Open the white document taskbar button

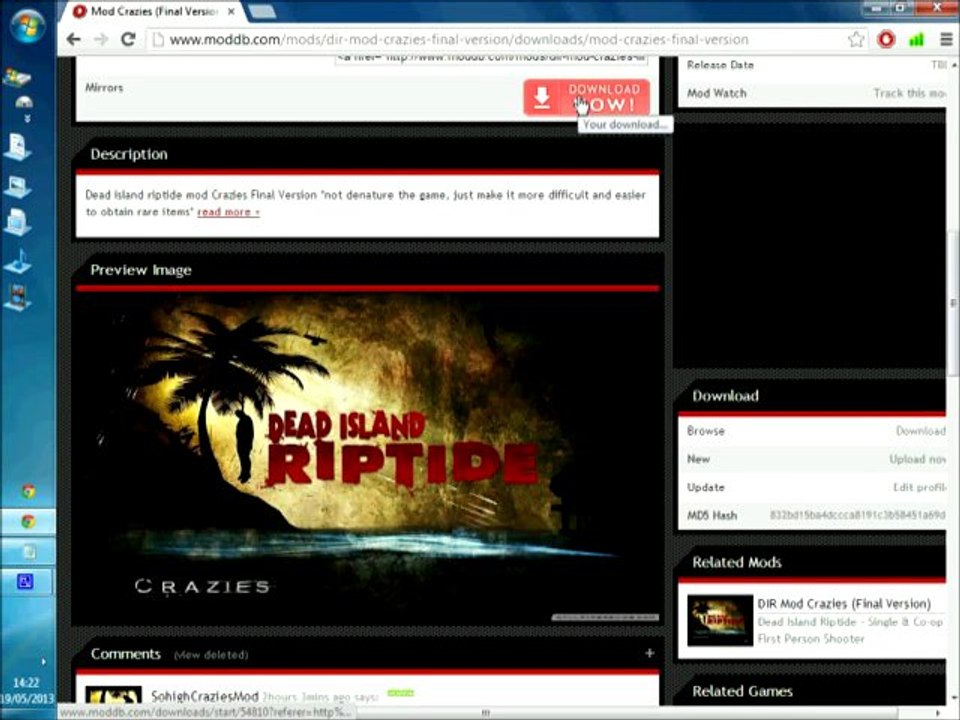coord(28,552)
